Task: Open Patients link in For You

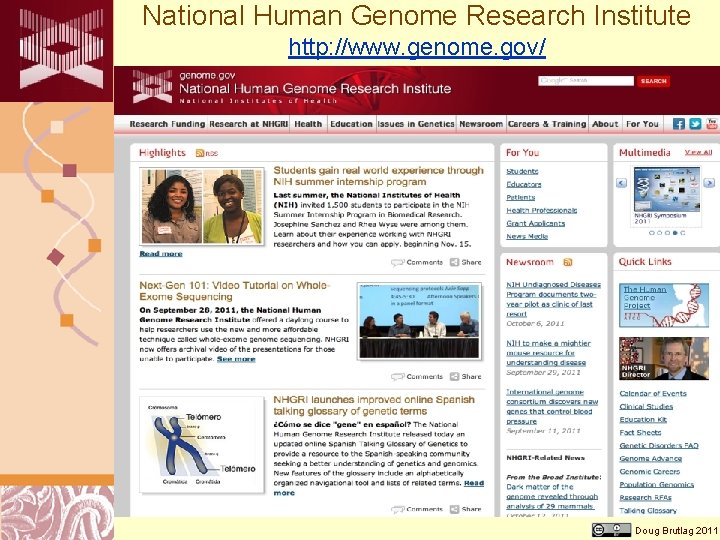Action: pos(520,197)
